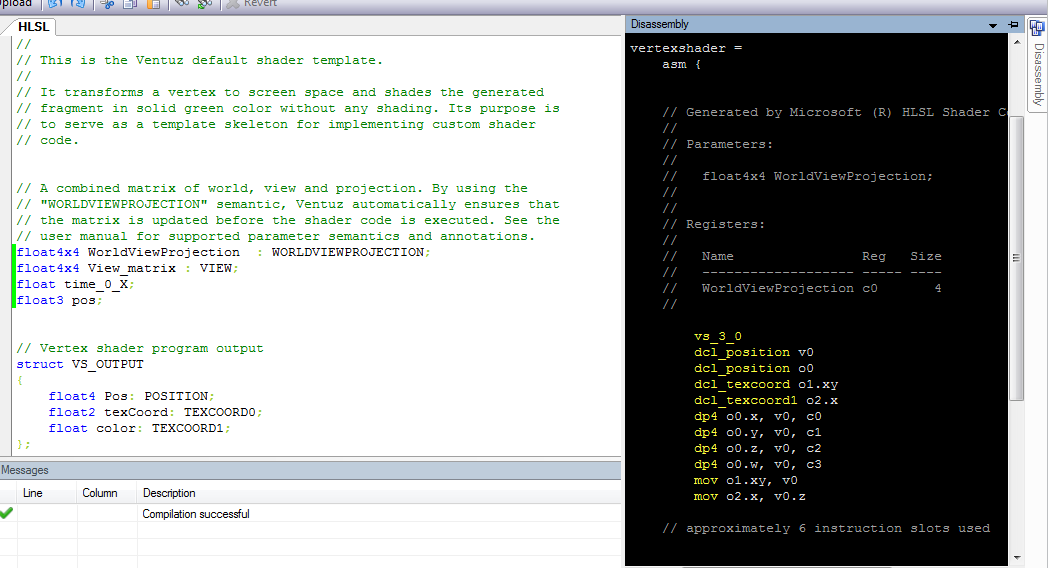Click the Copy icon in toolbar
This screenshot has height=568, width=1048.
point(130,4)
